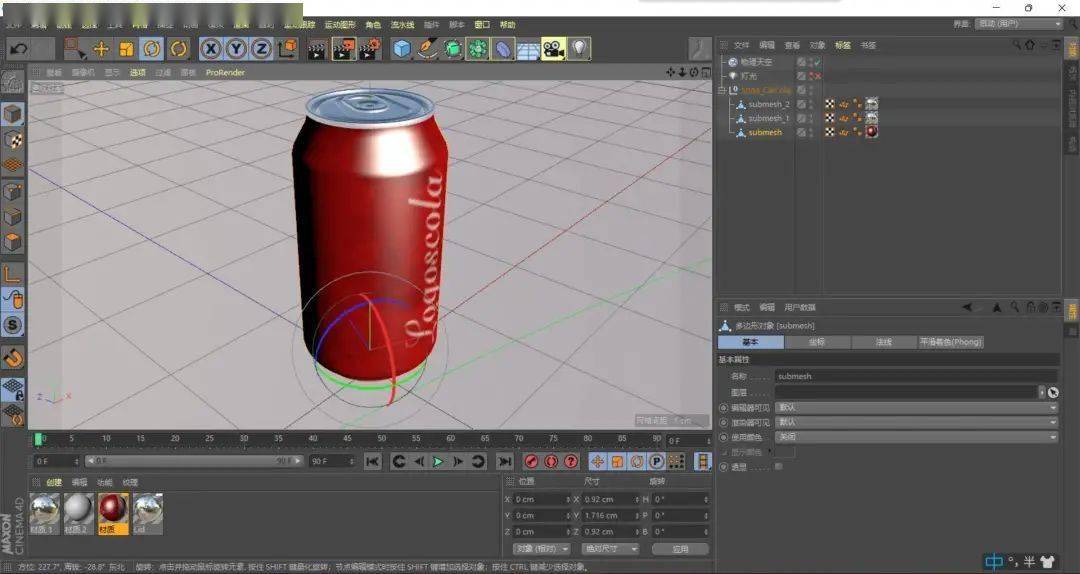Open the use color dropdown
The width and height of the screenshot is (1080, 574).
click(x=915, y=437)
